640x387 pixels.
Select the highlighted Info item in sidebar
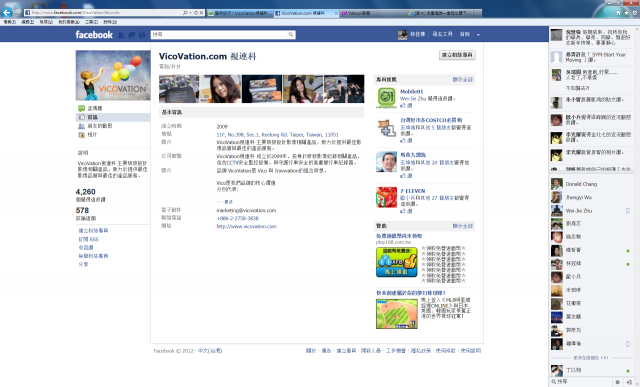pos(113,117)
